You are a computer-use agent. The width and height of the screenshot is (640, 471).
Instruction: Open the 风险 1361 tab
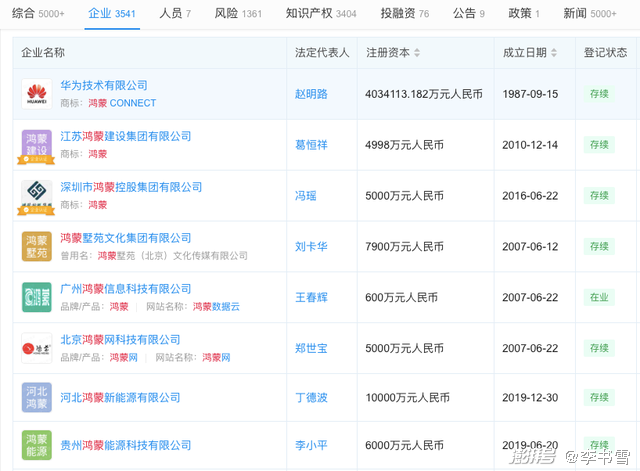238,13
